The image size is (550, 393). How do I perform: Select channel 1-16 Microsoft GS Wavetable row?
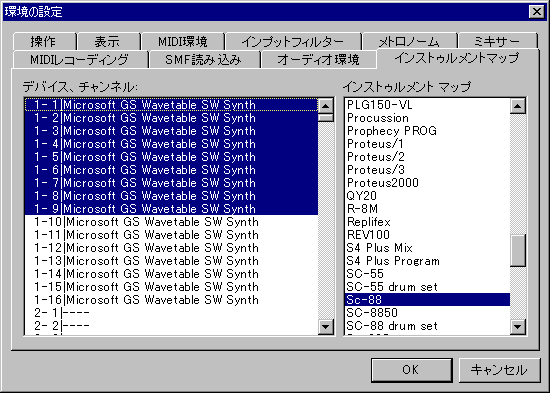(x=172, y=300)
